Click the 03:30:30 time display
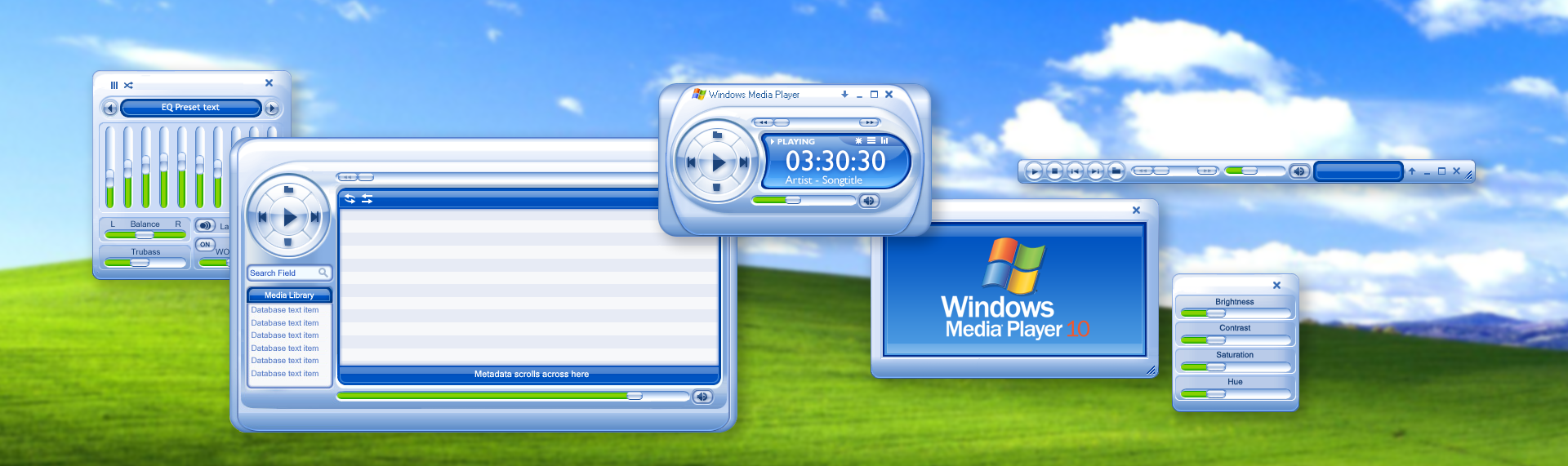Viewport: 1568px width, 466px height. [x=835, y=161]
